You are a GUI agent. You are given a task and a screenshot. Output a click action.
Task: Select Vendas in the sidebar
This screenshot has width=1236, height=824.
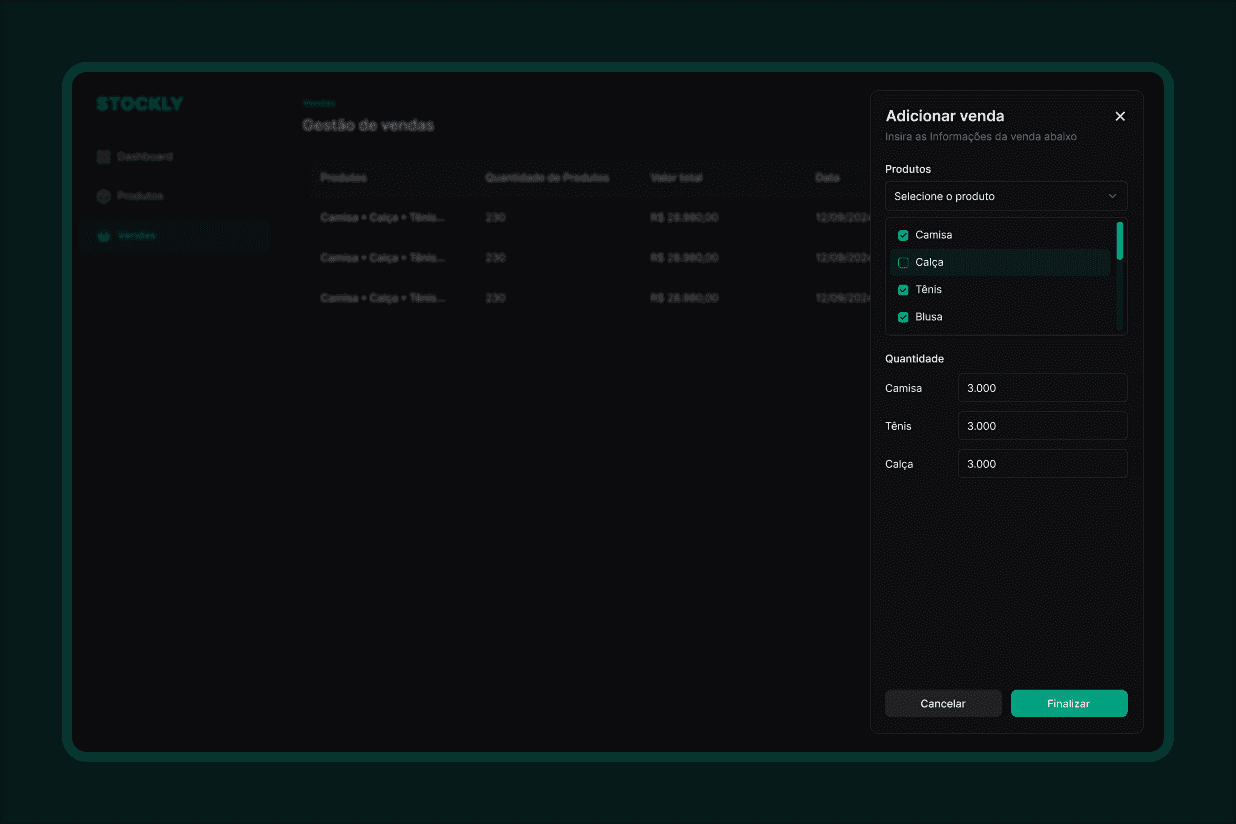coord(176,236)
